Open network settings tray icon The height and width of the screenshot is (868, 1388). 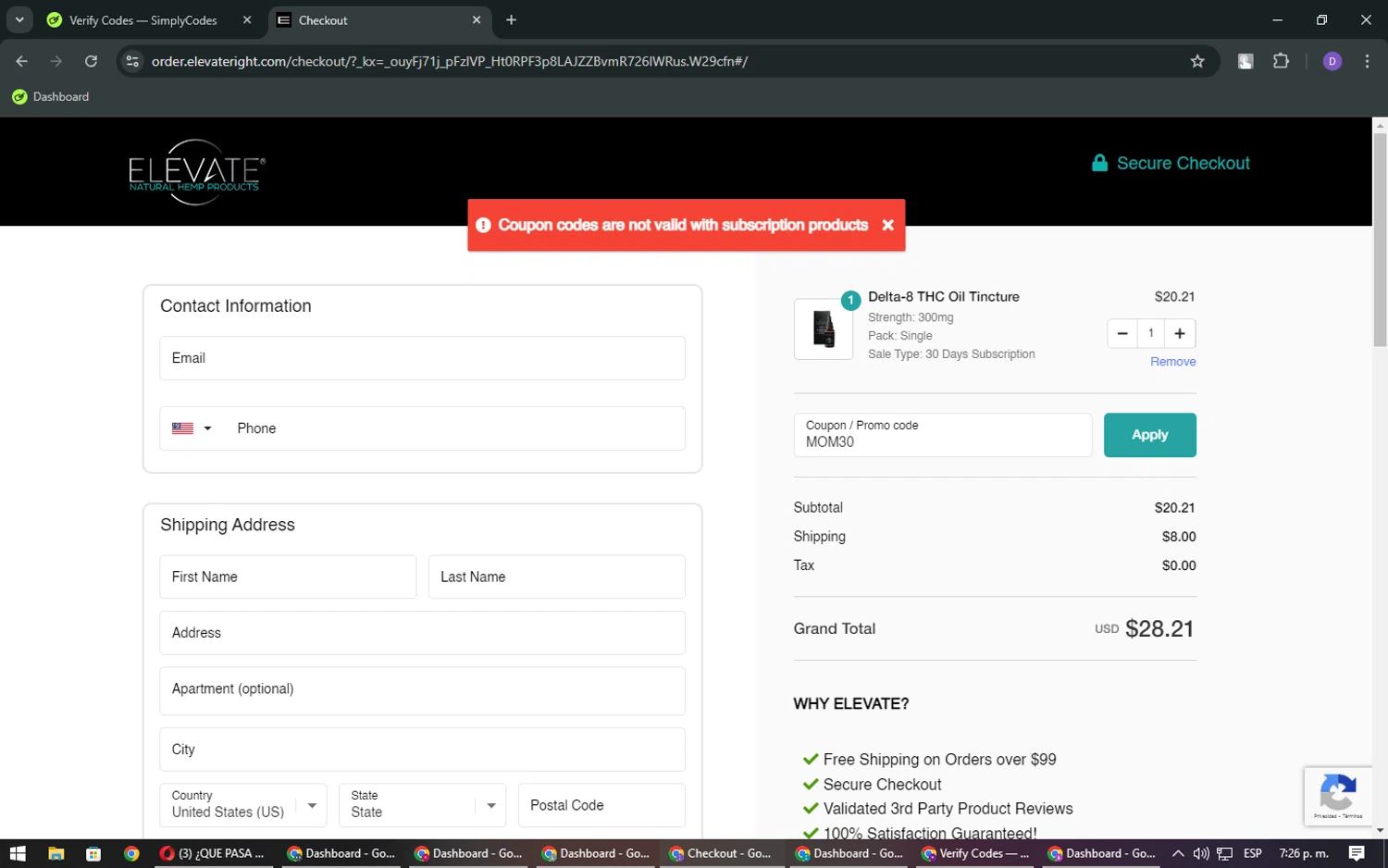pos(1224,853)
